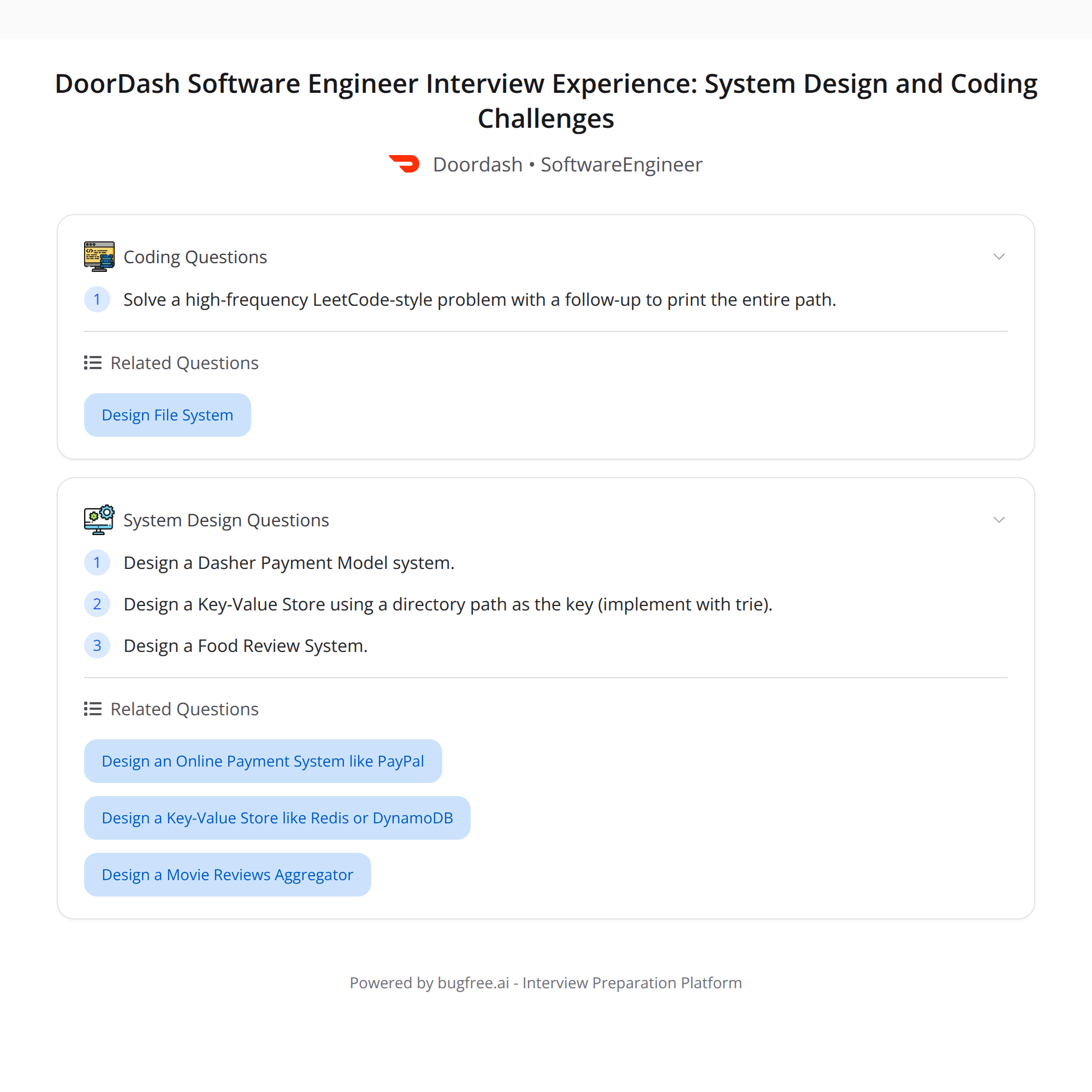1092x1092 pixels.
Task: Click number badge 1 beside Dasher Payment Model
Action: 97,563
